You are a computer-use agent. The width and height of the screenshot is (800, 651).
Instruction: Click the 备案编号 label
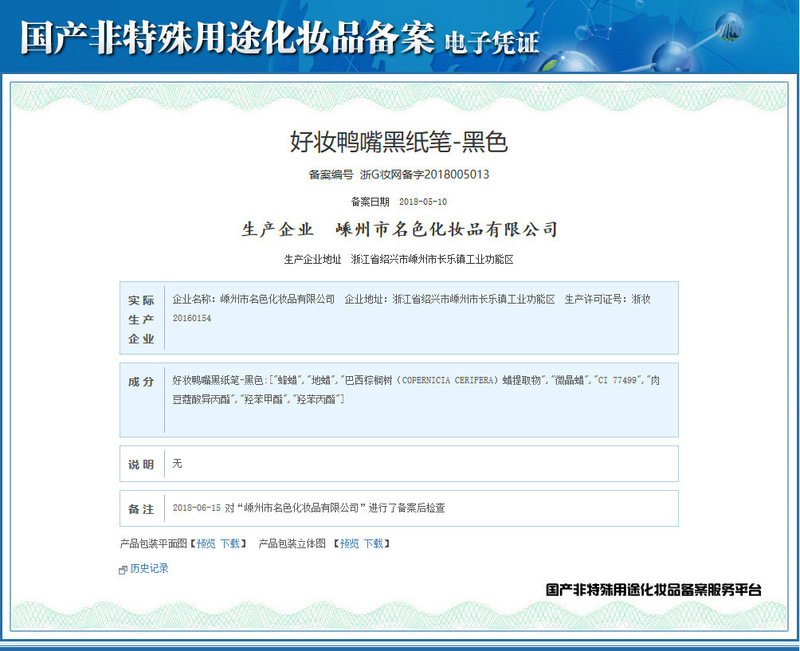point(331,174)
